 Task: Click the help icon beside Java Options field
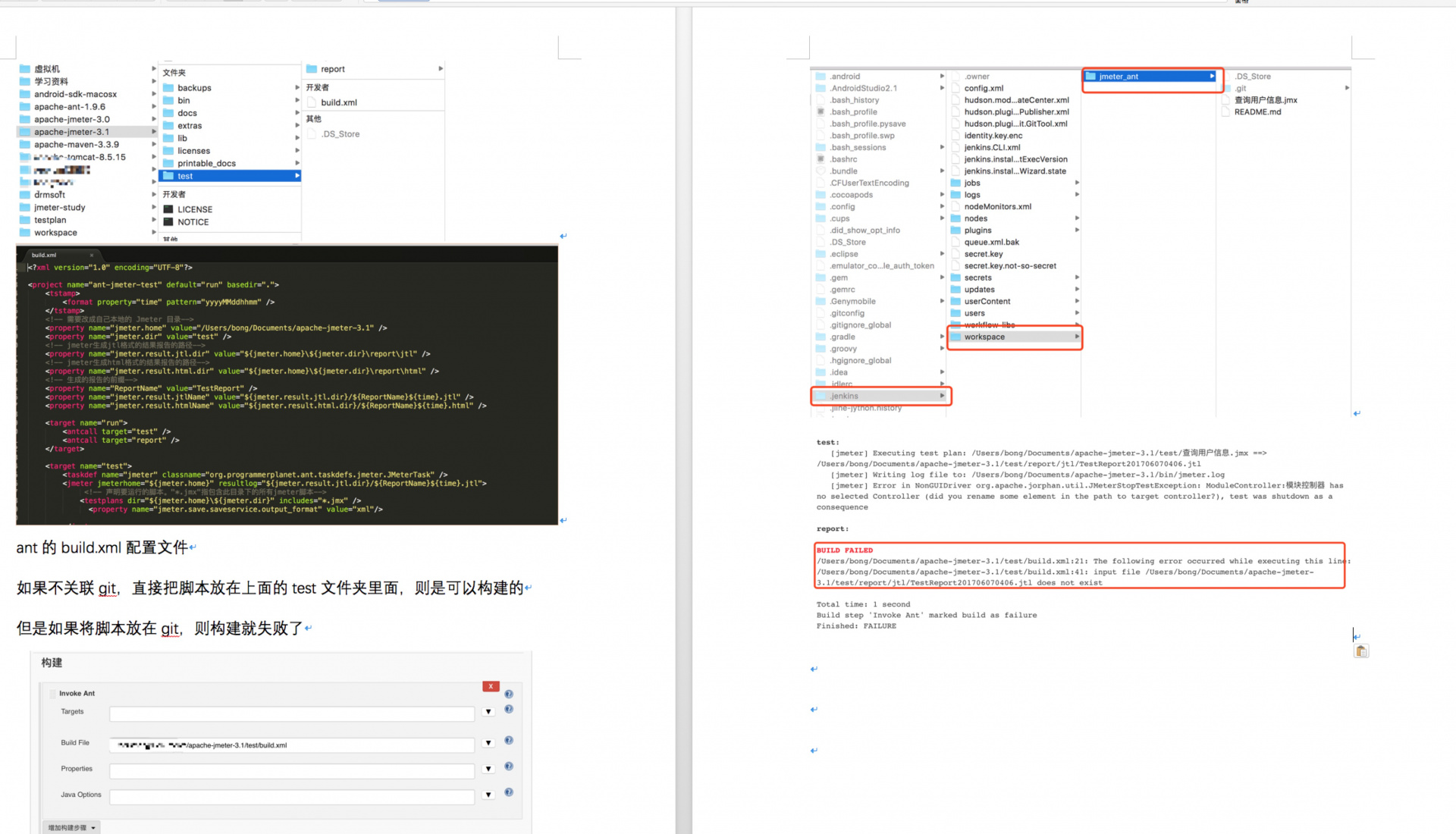(509, 792)
